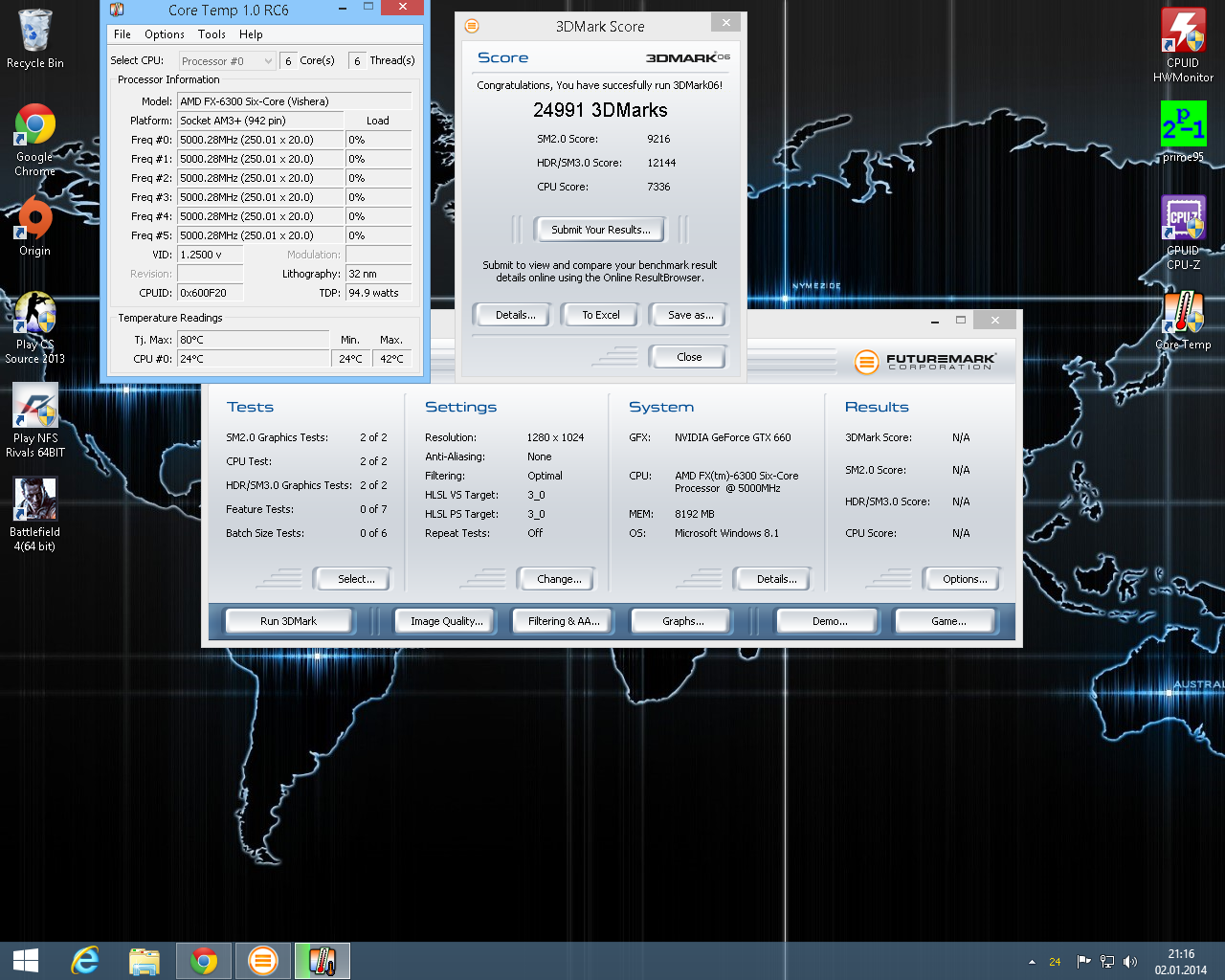Open Options under the Results panel
This screenshot has height=980, width=1225.
[965, 579]
